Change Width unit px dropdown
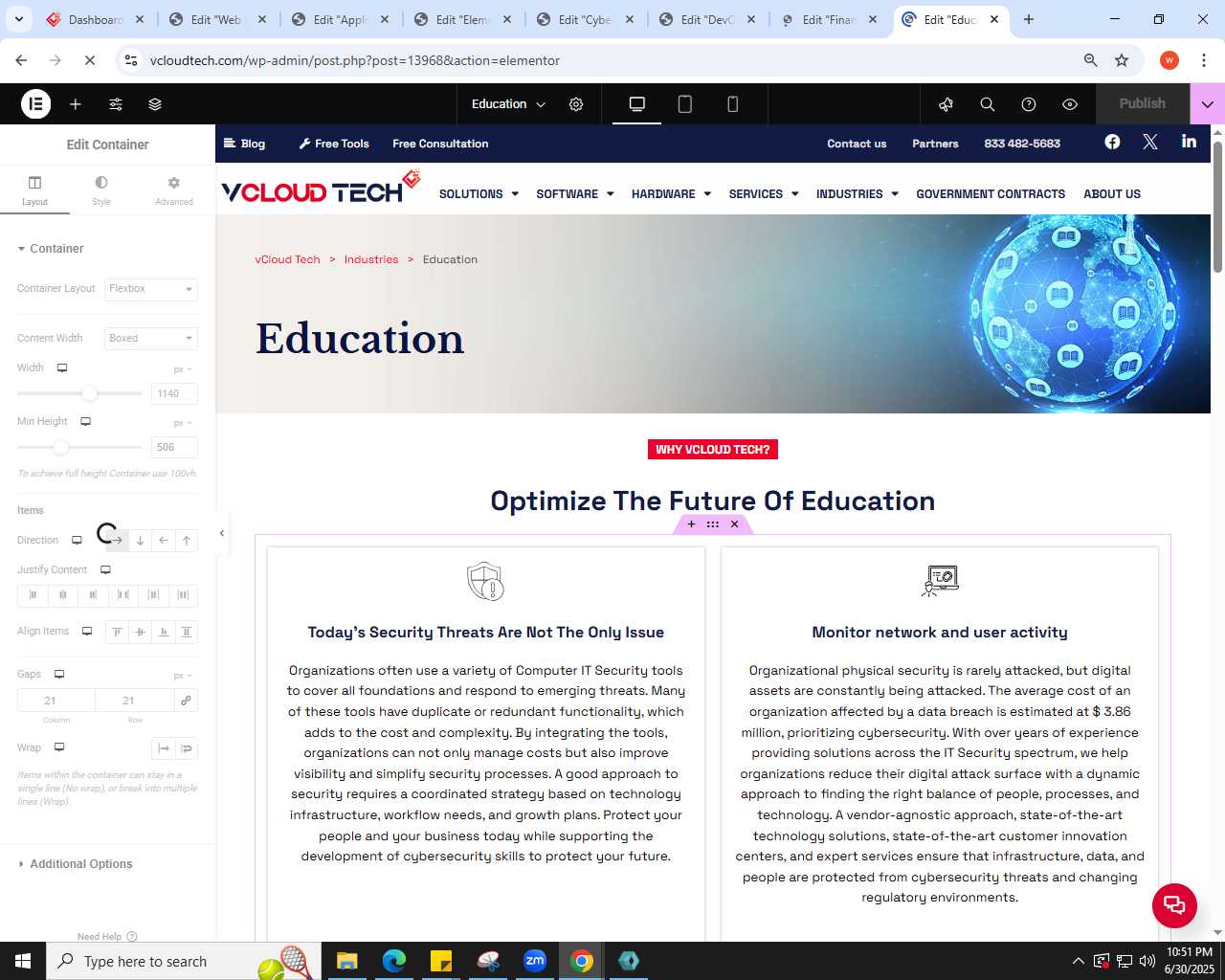Screen dimensions: 1225x980 click(x=183, y=369)
